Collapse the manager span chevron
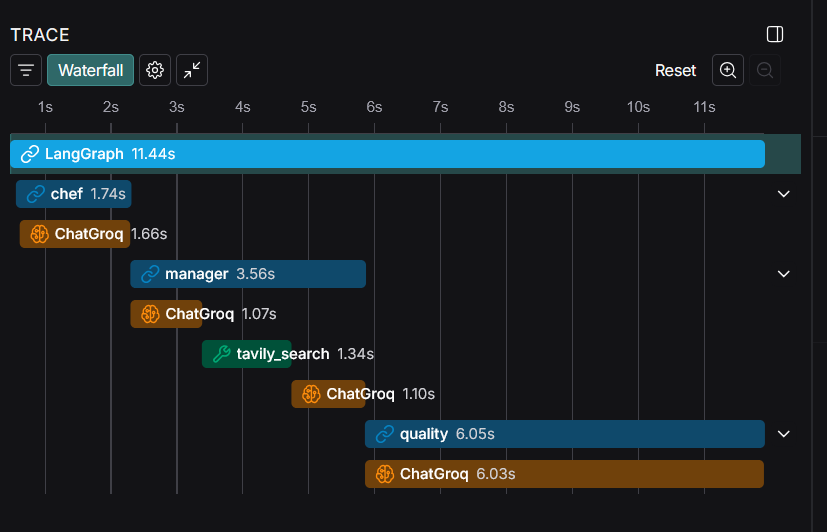The width and height of the screenshot is (827, 532). click(x=784, y=274)
